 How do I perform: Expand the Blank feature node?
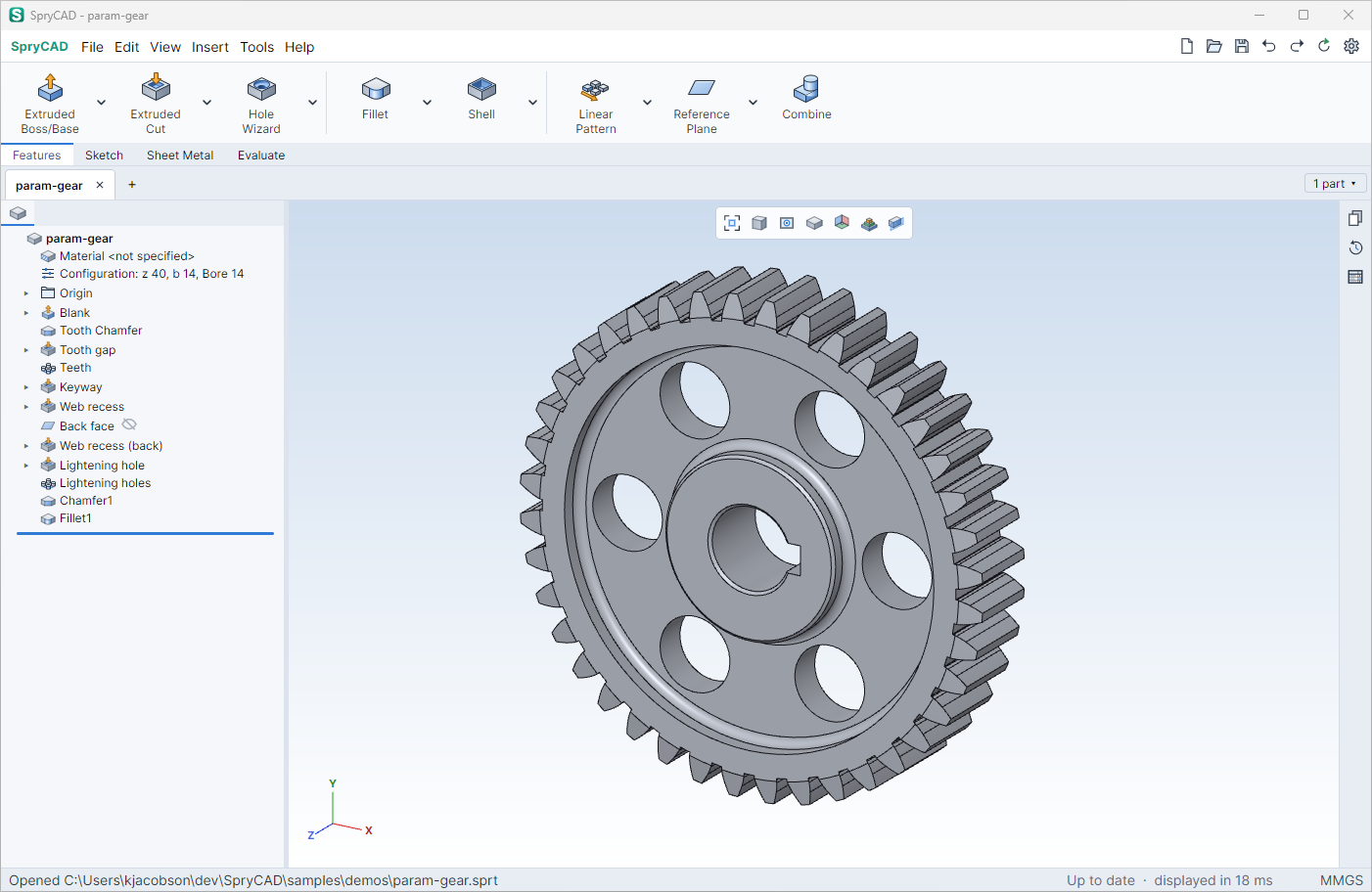26,313
